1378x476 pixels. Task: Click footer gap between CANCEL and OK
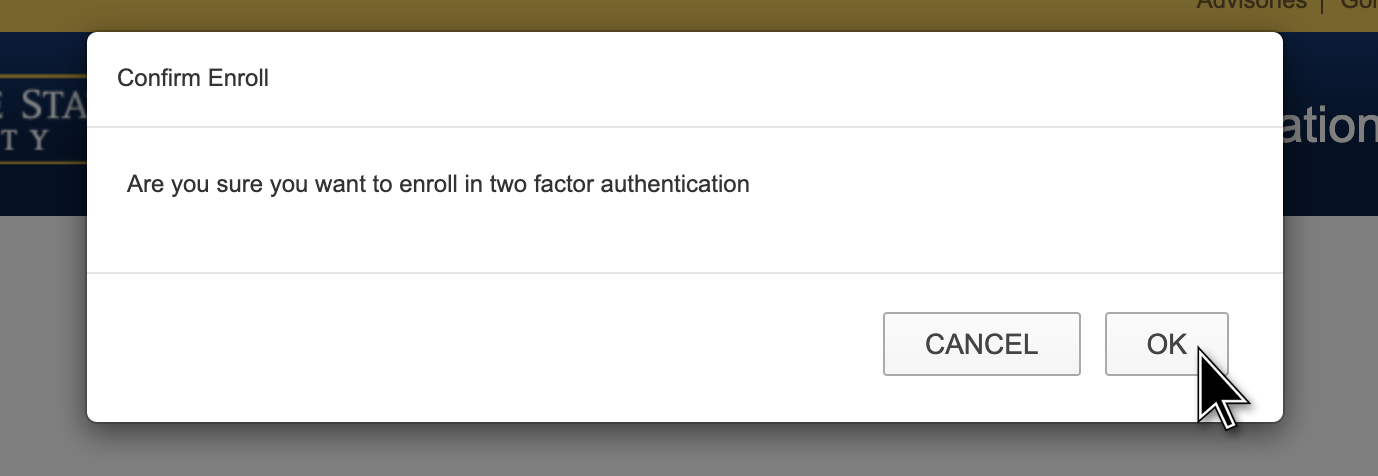pos(1093,344)
